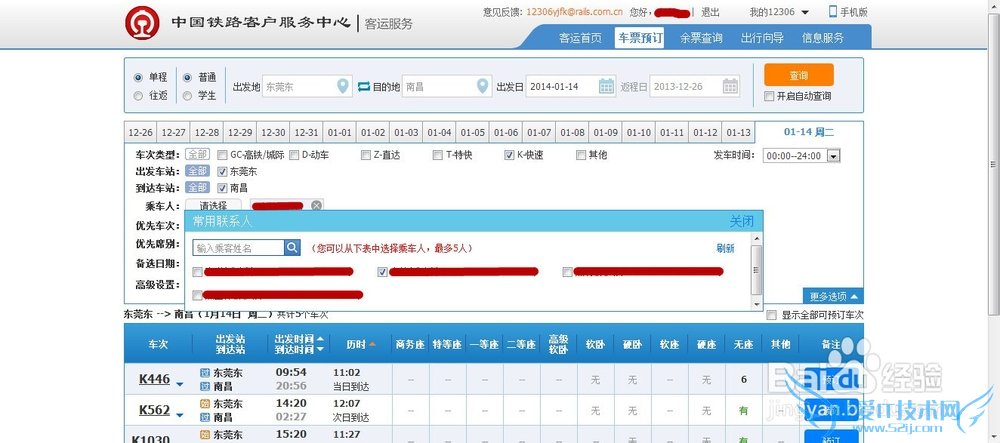
Task: Select the round-trip radio
Action: click(138, 96)
